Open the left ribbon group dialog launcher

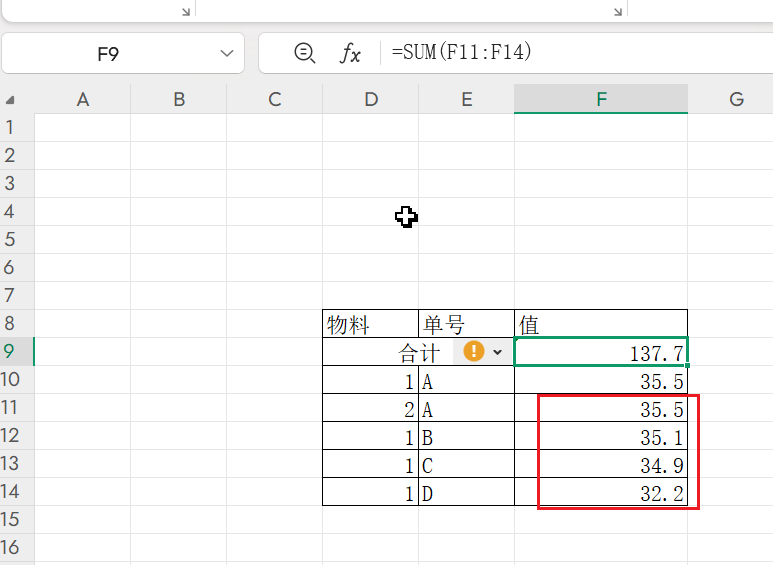186,11
